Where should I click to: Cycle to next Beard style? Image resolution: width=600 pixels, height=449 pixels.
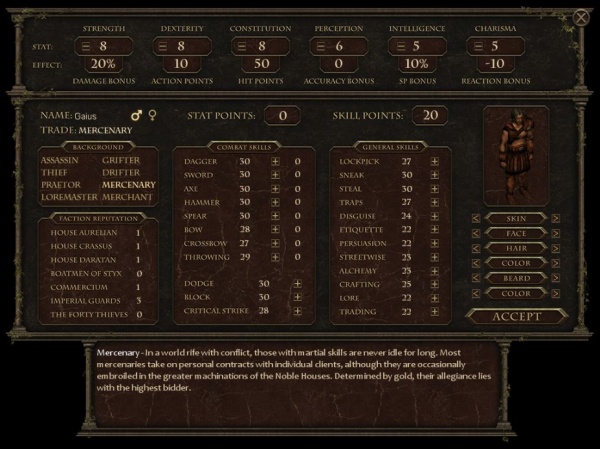pos(556,278)
